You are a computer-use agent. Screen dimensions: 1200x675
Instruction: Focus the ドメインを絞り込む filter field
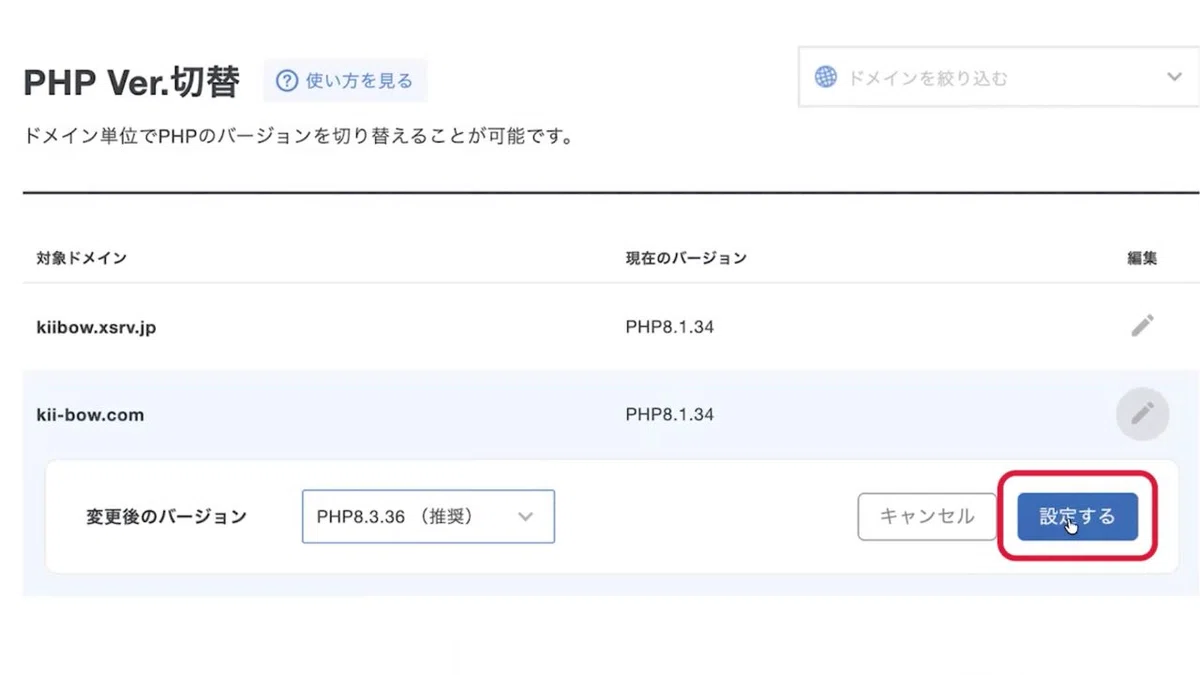(x=998, y=77)
